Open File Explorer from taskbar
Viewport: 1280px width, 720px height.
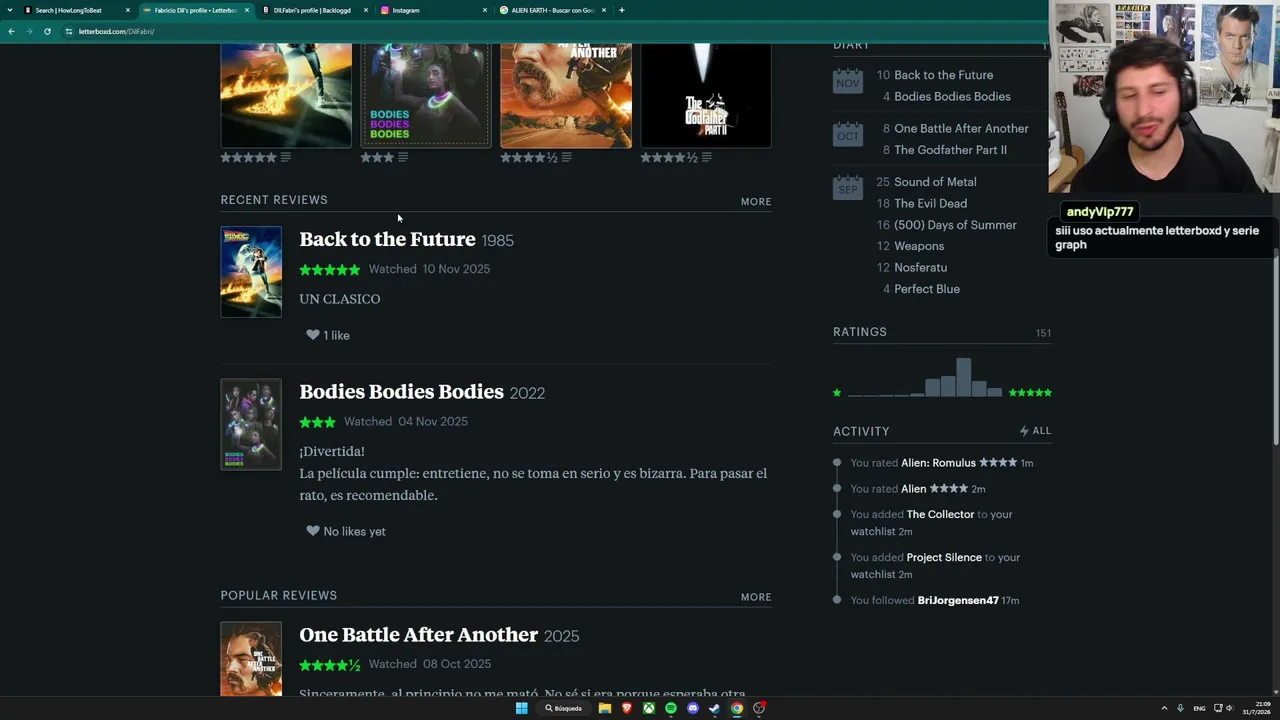(x=605, y=708)
